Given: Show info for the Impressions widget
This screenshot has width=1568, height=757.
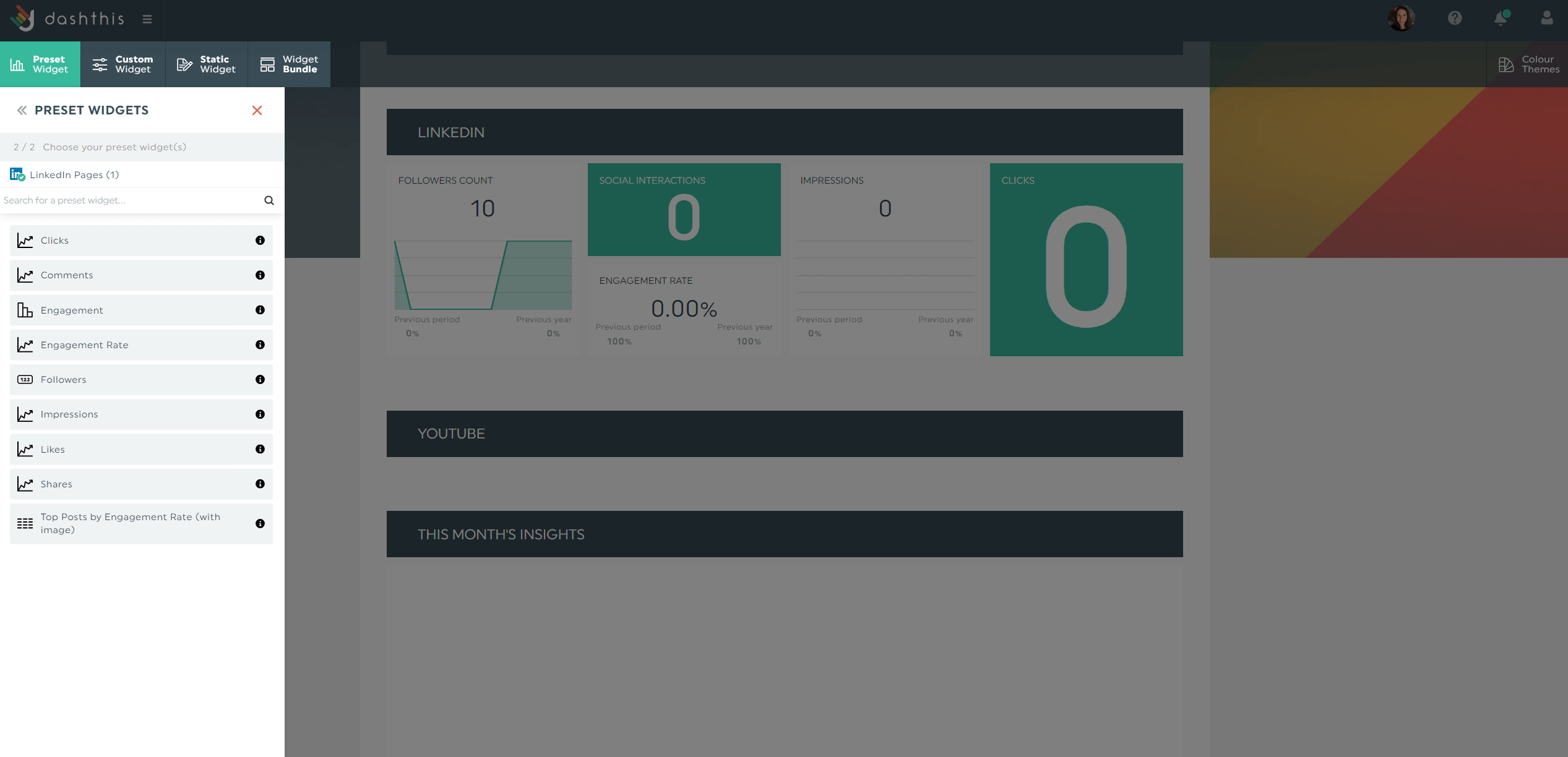Looking at the screenshot, I should click(260, 414).
